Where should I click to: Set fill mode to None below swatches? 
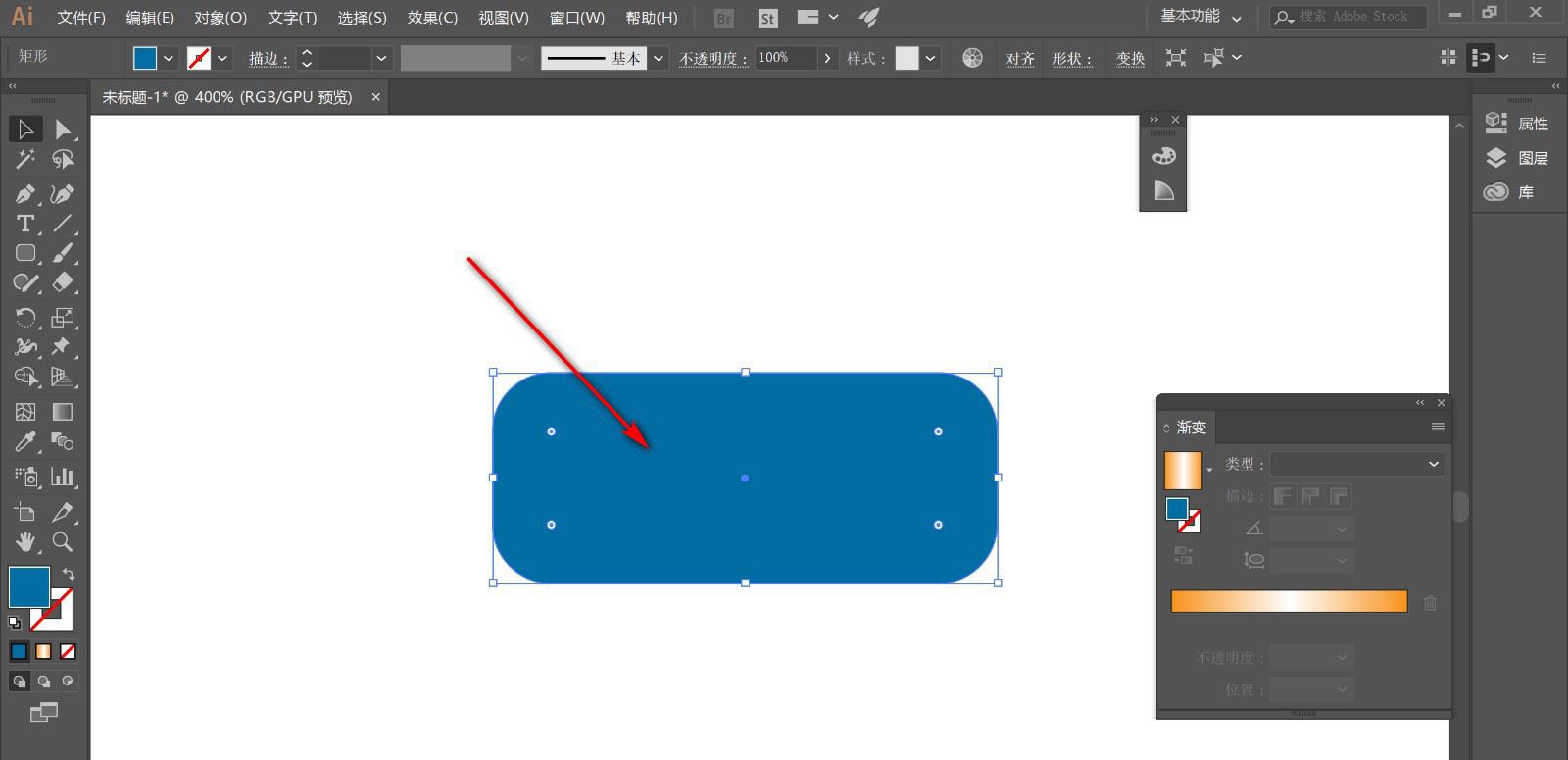point(68,651)
